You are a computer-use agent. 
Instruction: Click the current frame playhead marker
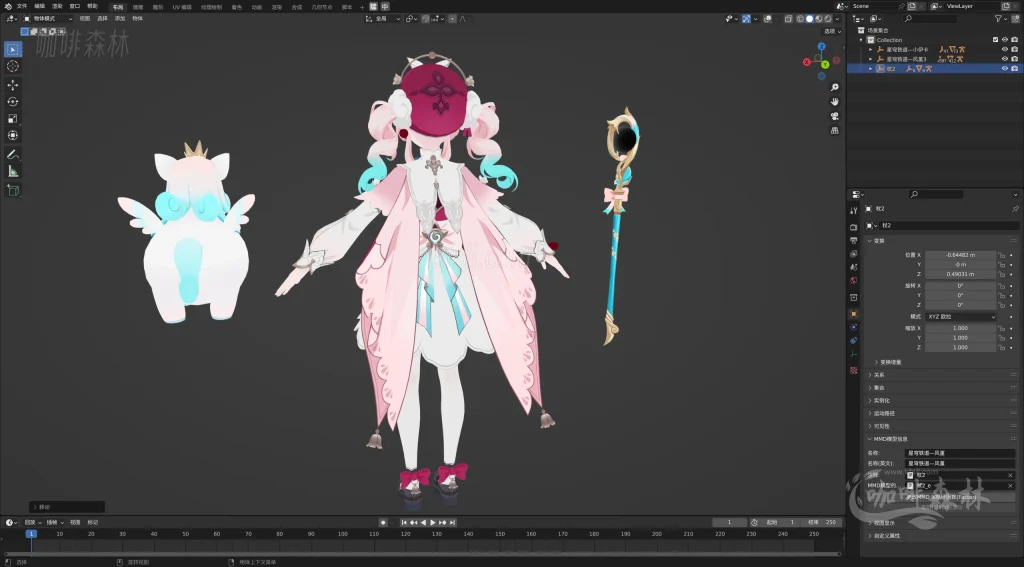[x=31, y=534]
